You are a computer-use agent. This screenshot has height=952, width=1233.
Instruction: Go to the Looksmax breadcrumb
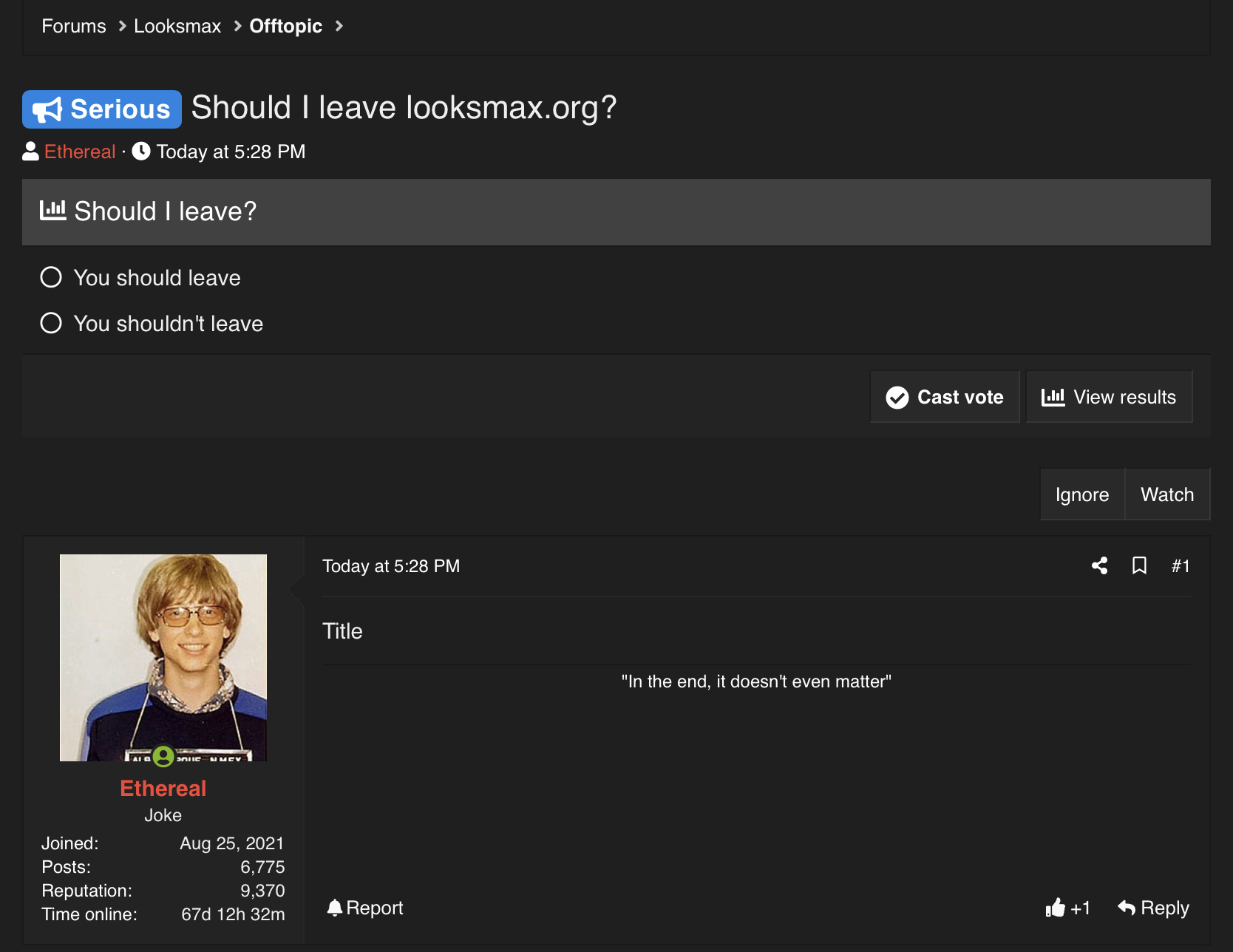click(177, 26)
